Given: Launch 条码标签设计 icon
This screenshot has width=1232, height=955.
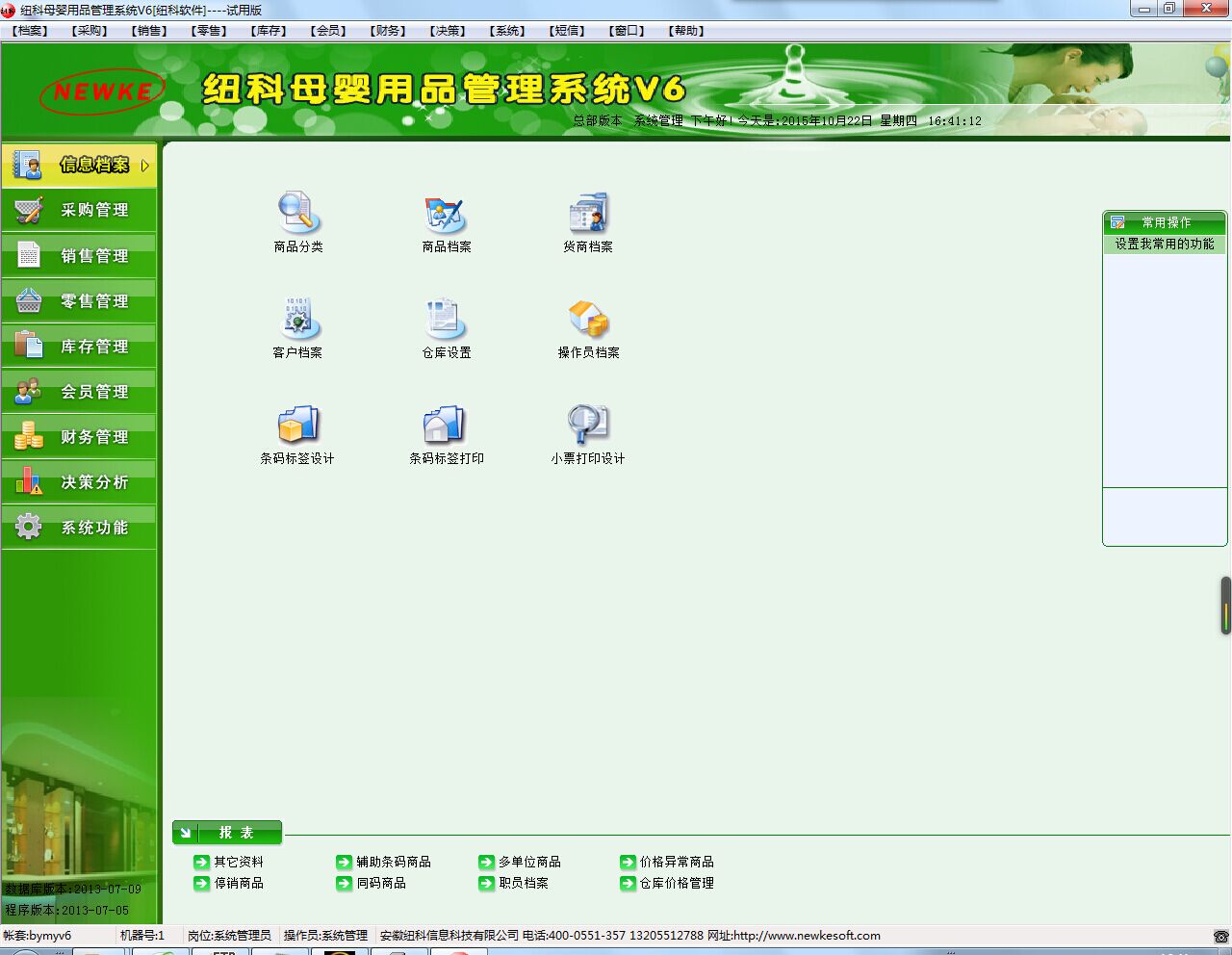Looking at the screenshot, I should 298,426.
